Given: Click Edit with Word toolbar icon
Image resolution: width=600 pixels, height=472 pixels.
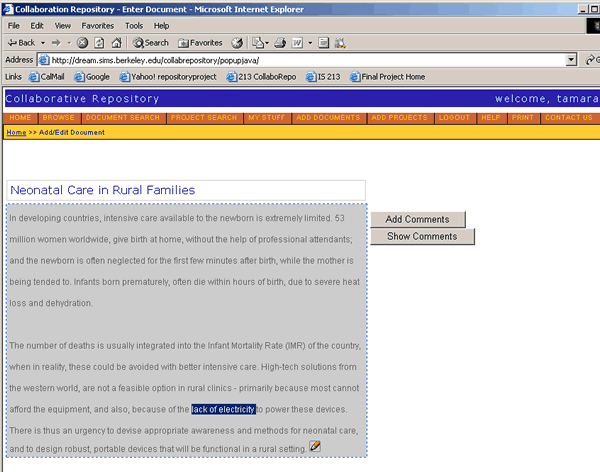Looking at the screenshot, I should click(x=297, y=43).
